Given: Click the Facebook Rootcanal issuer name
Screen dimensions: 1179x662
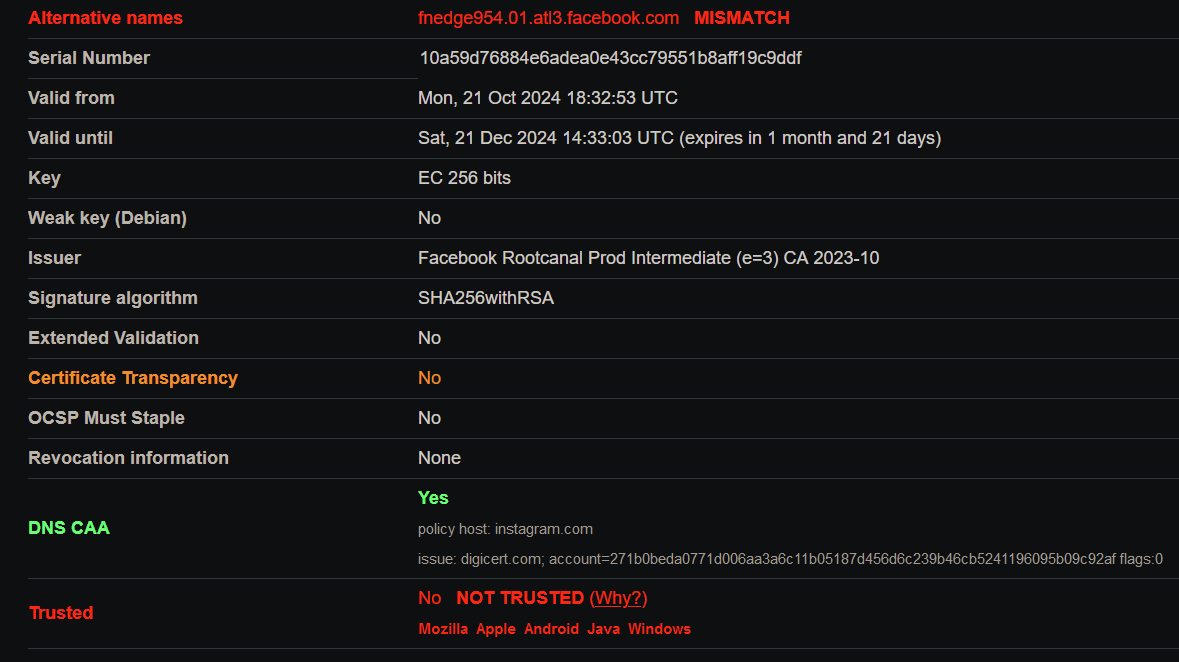Looking at the screenshot, I should (x=648, y=258).
